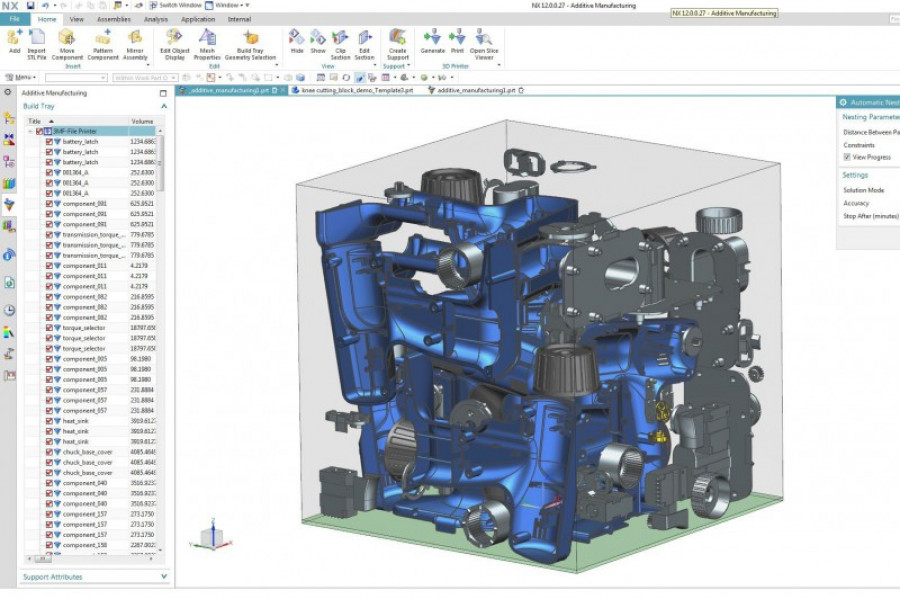This screenshot has height=599, width=900.
Task: Switch to the Application ribbon tab
Action: point(197,19)
